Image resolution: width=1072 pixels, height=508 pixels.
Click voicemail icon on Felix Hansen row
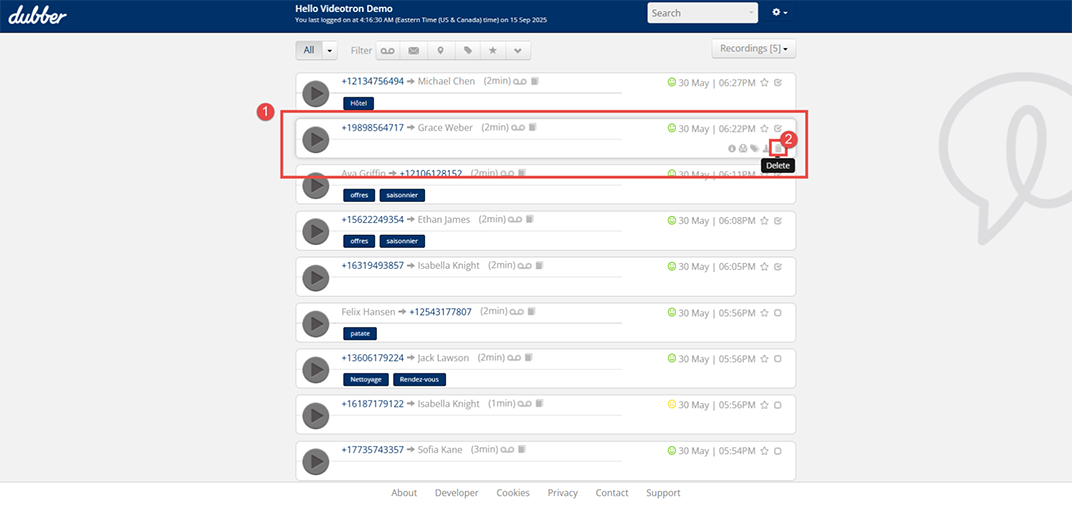point(519,312)
